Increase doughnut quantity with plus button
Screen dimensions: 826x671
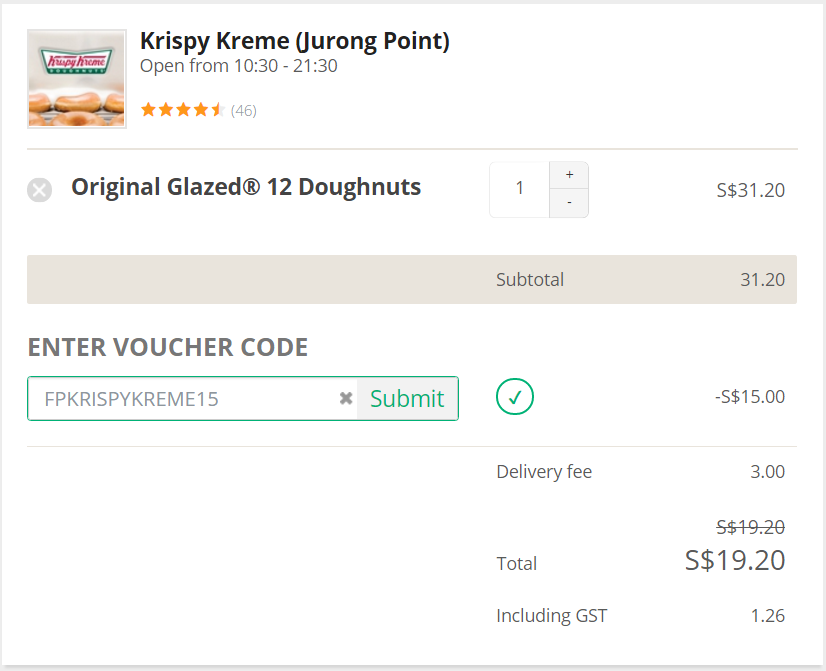(x=569, y=175)
